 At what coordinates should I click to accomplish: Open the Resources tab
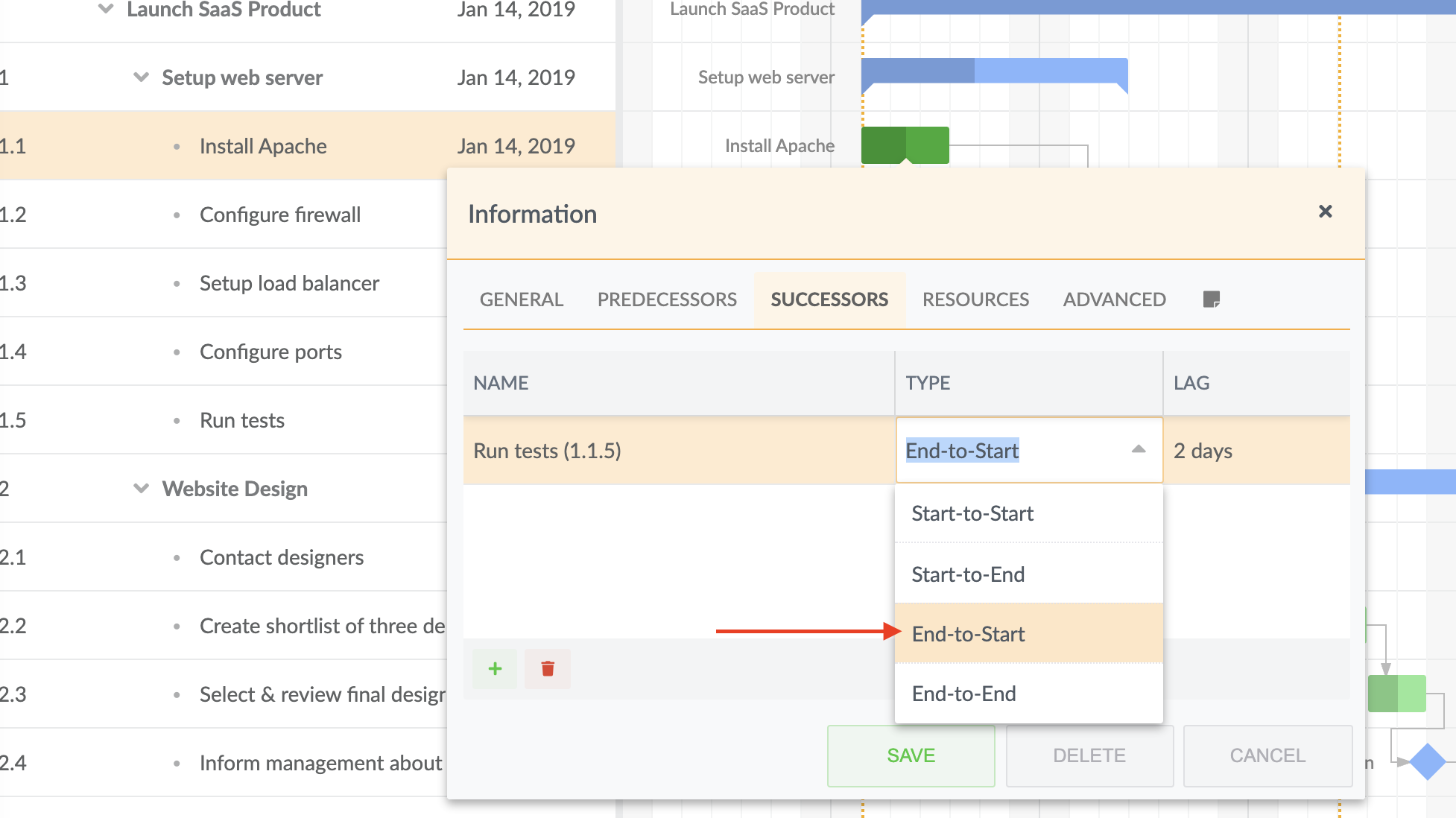pos(975,299)
